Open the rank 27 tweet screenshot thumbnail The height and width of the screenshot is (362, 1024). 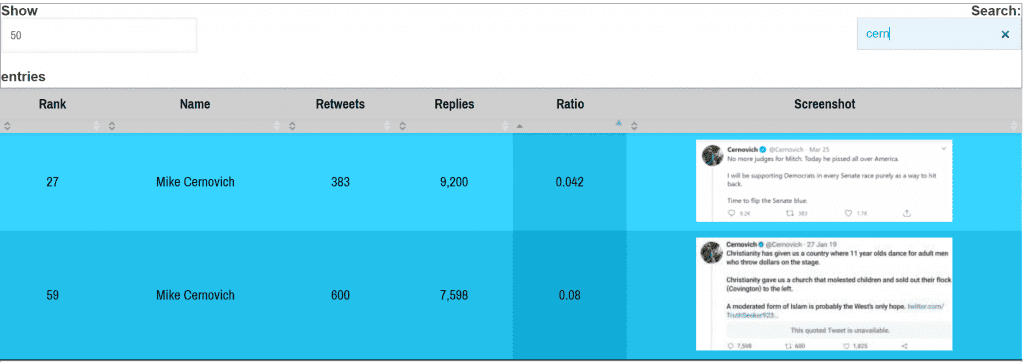[824, 181]
